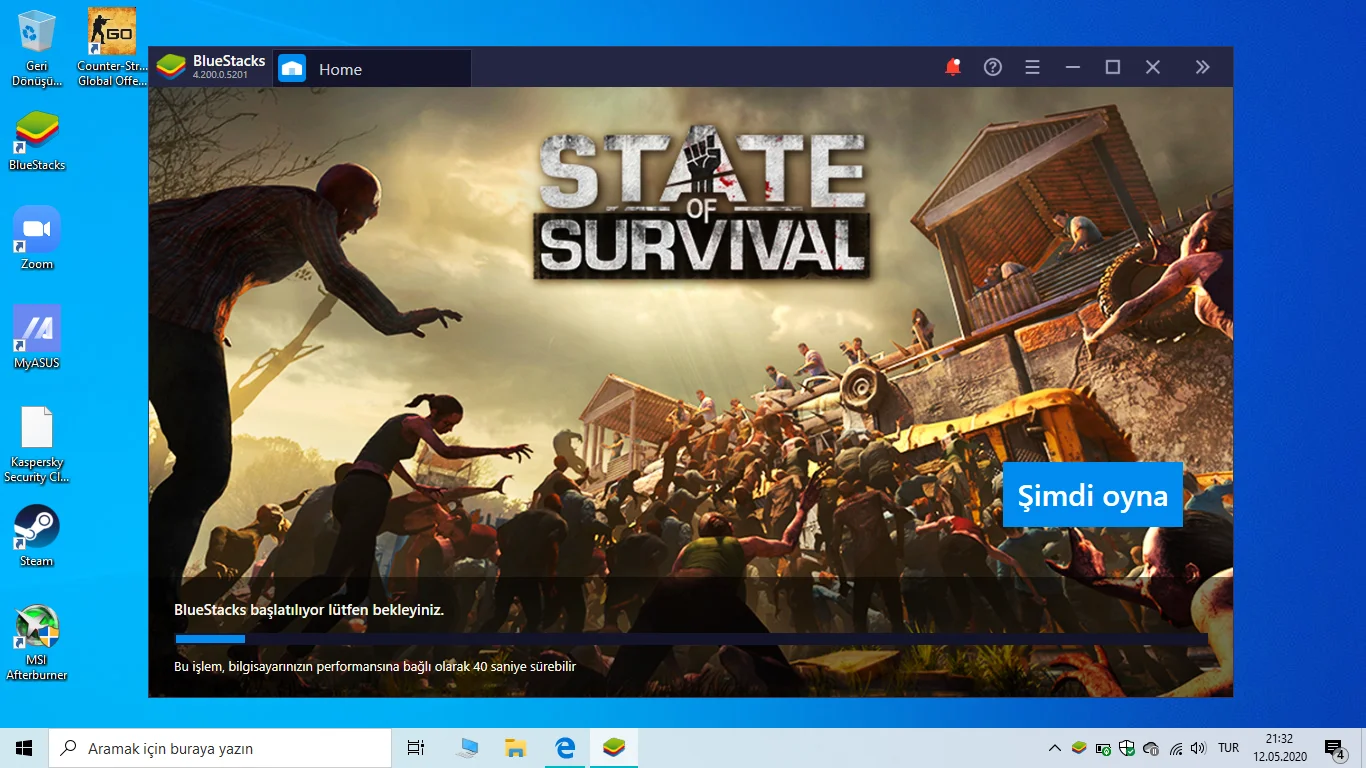Select the Steam desktop shortcut
The width and height of the screenshot is (1366, 768).
coord(37,536)
